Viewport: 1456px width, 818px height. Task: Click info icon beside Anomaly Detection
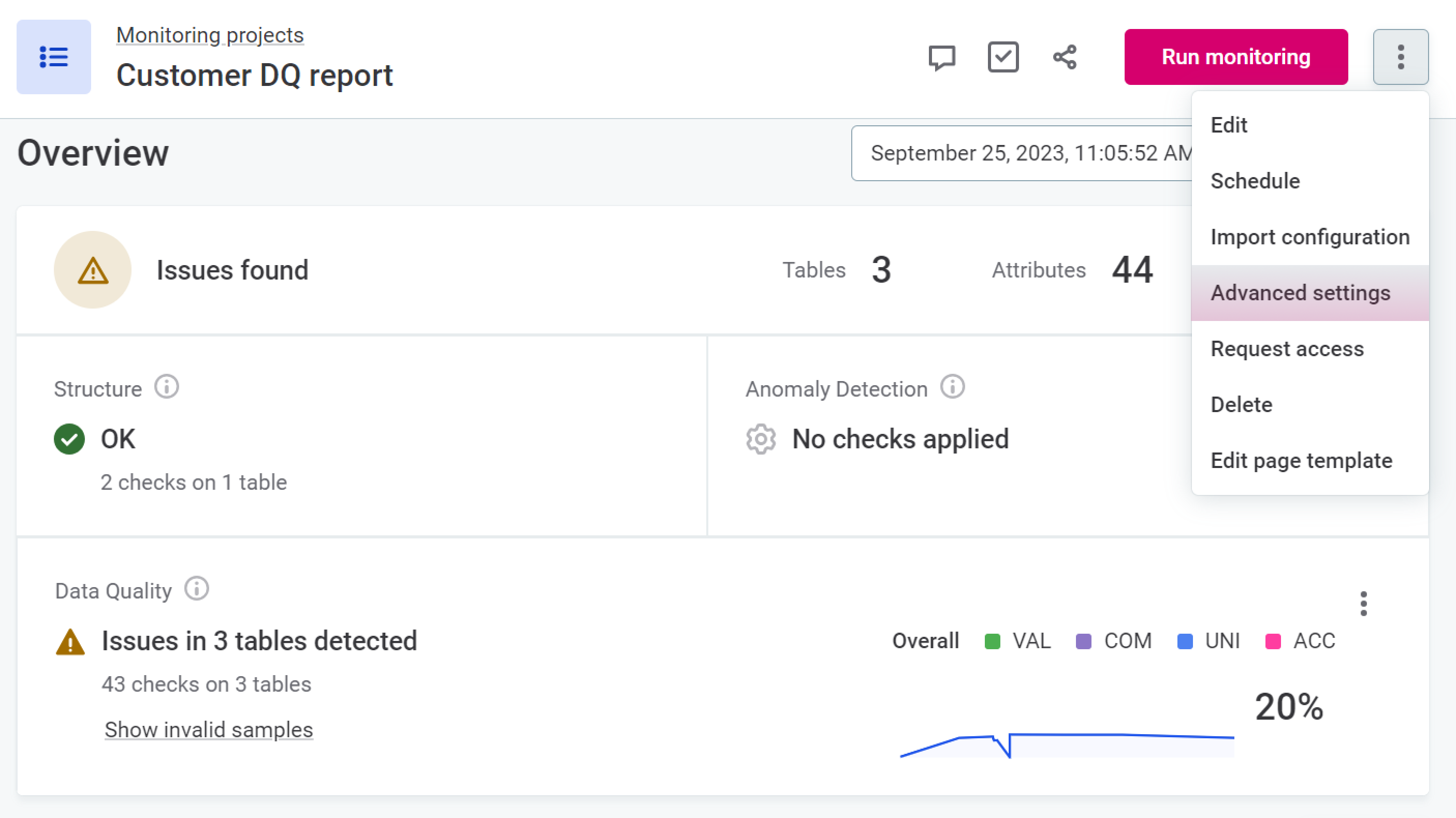point(952,388)
